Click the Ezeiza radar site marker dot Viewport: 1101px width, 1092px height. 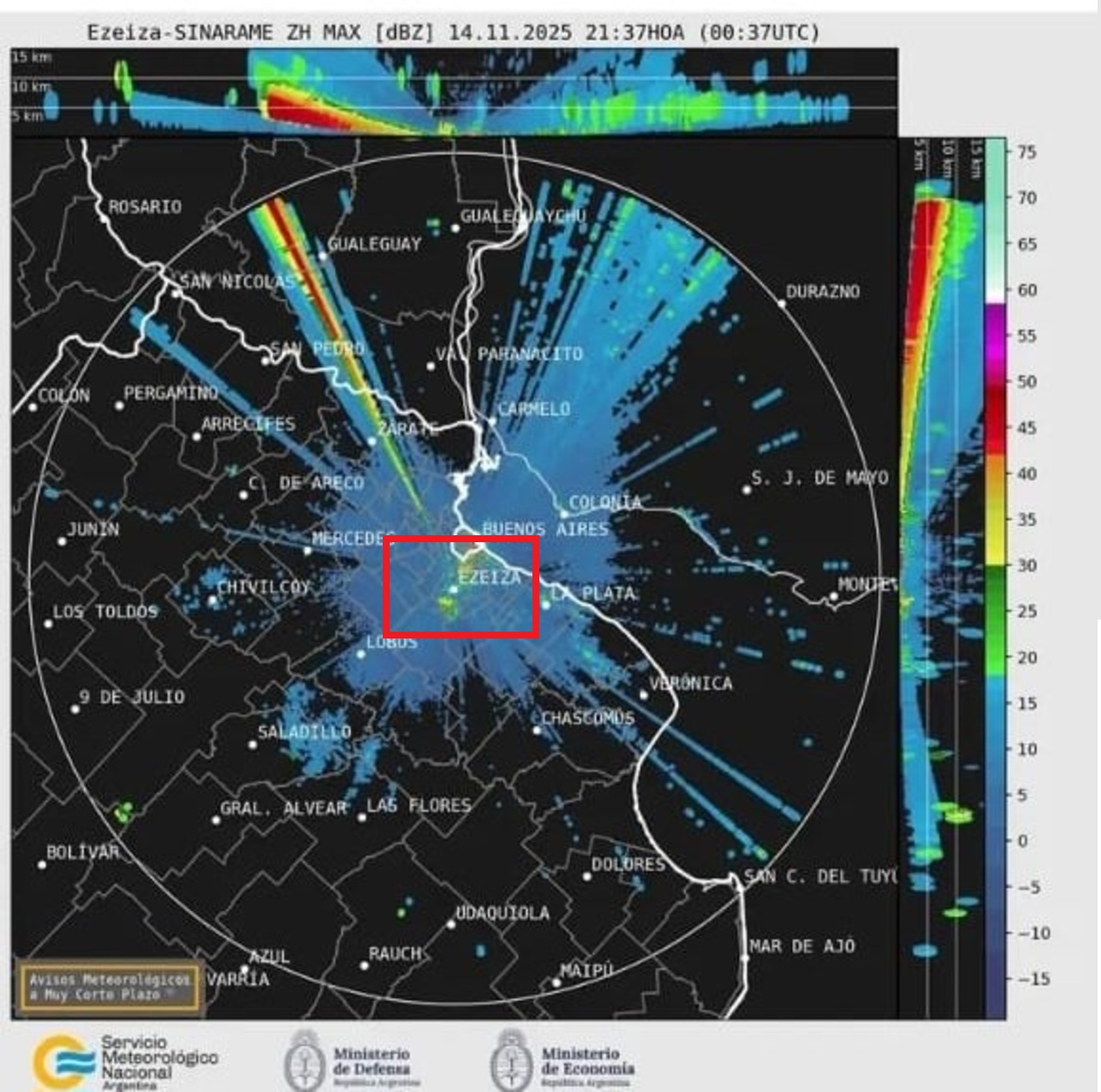[x=453, y=589]
